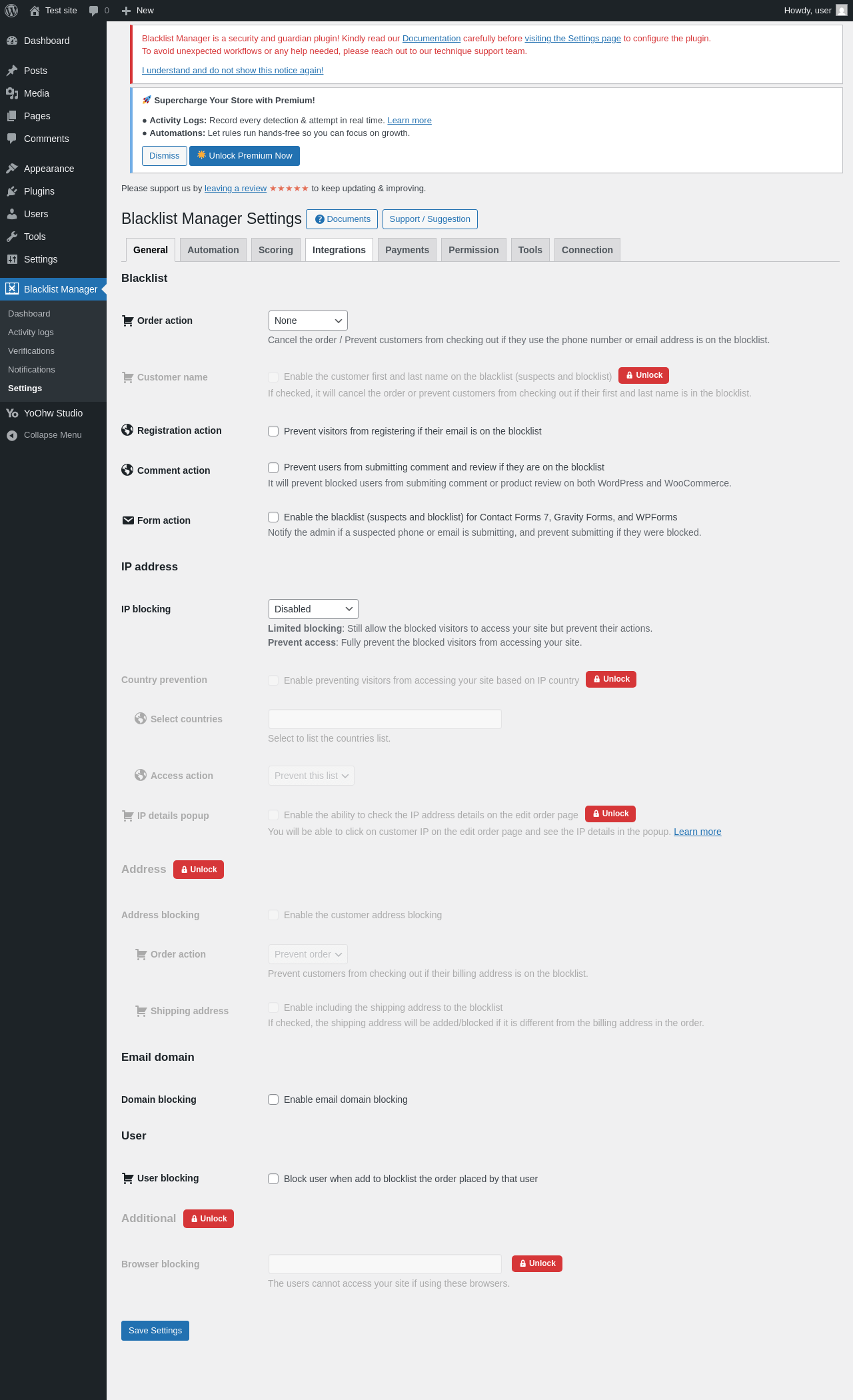Image resolution: width=853 pixels, height=1400 pixels.
Task: Click the Select countries input field
Action: pos(385,719)
